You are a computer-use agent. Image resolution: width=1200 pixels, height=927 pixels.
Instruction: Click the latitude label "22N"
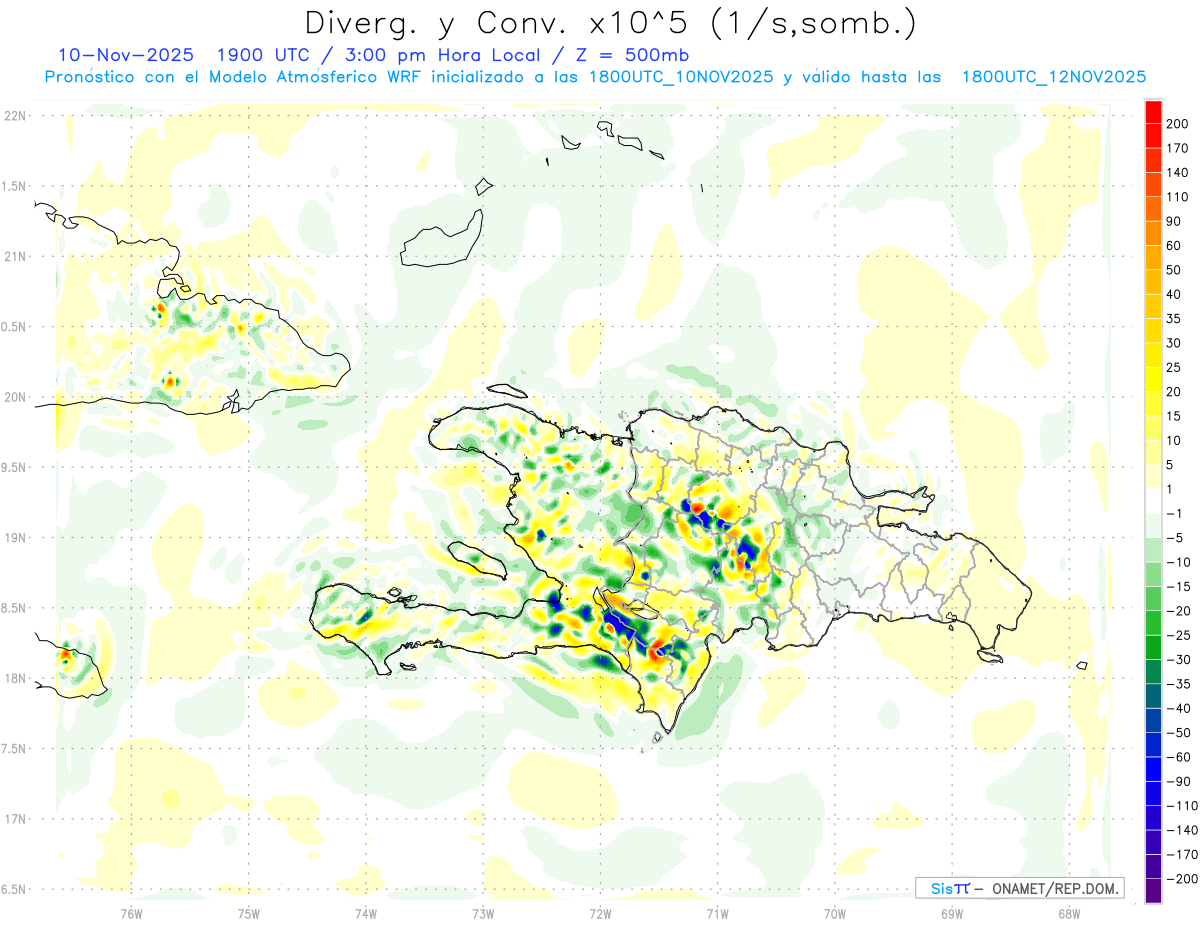click(16, 116)
